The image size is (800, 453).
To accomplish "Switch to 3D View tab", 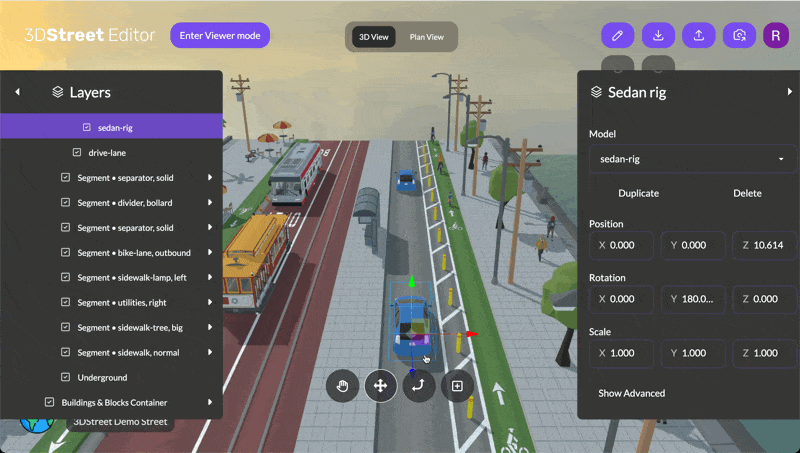I will [374, 37].
